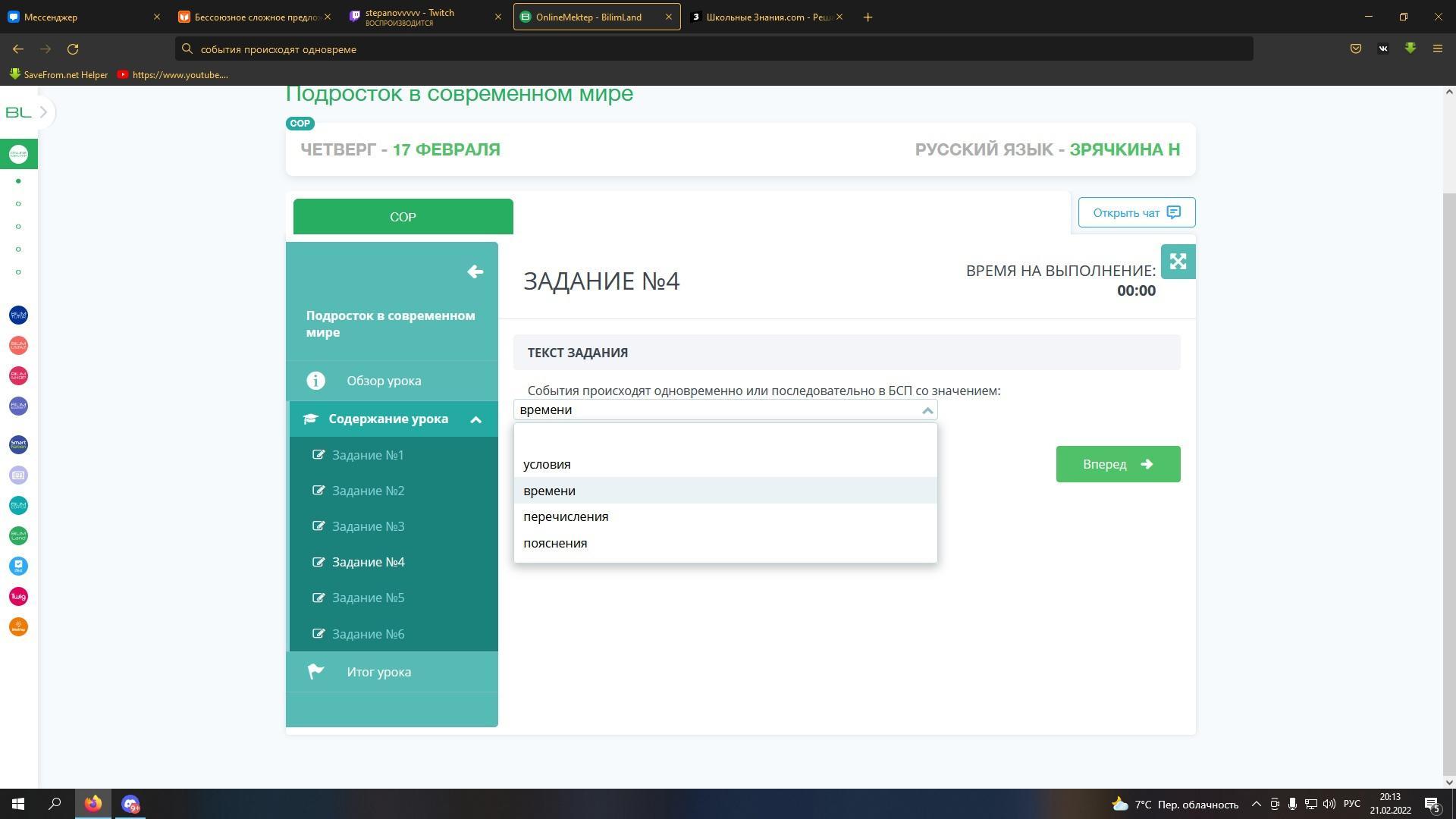This screenshot has width=1456, height=819.
Task: Close the dropdown using its arrow
Action: 927,410
